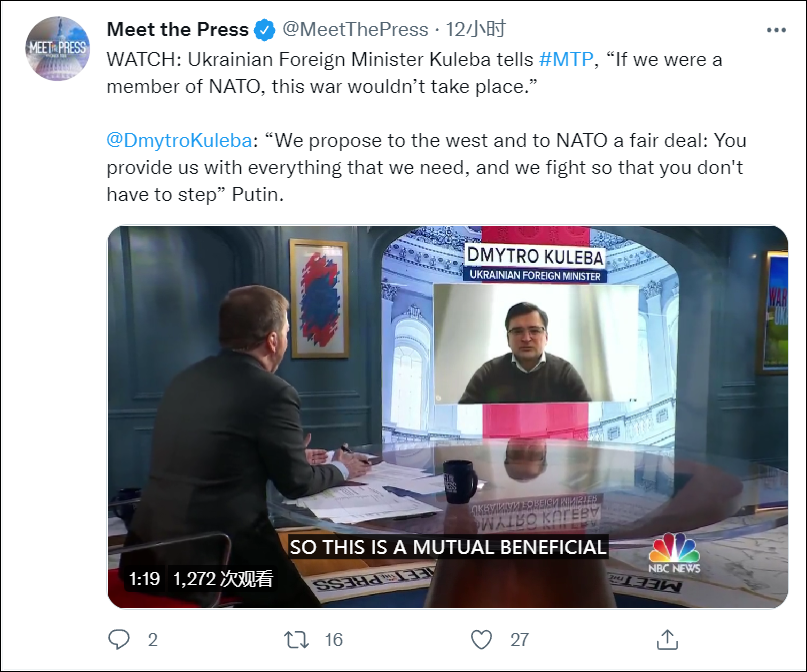This screenshot has width=807, height=672.
Task: Click the tweet text beginning "WATCH: Ukrainian"
Action: point(300,60)
